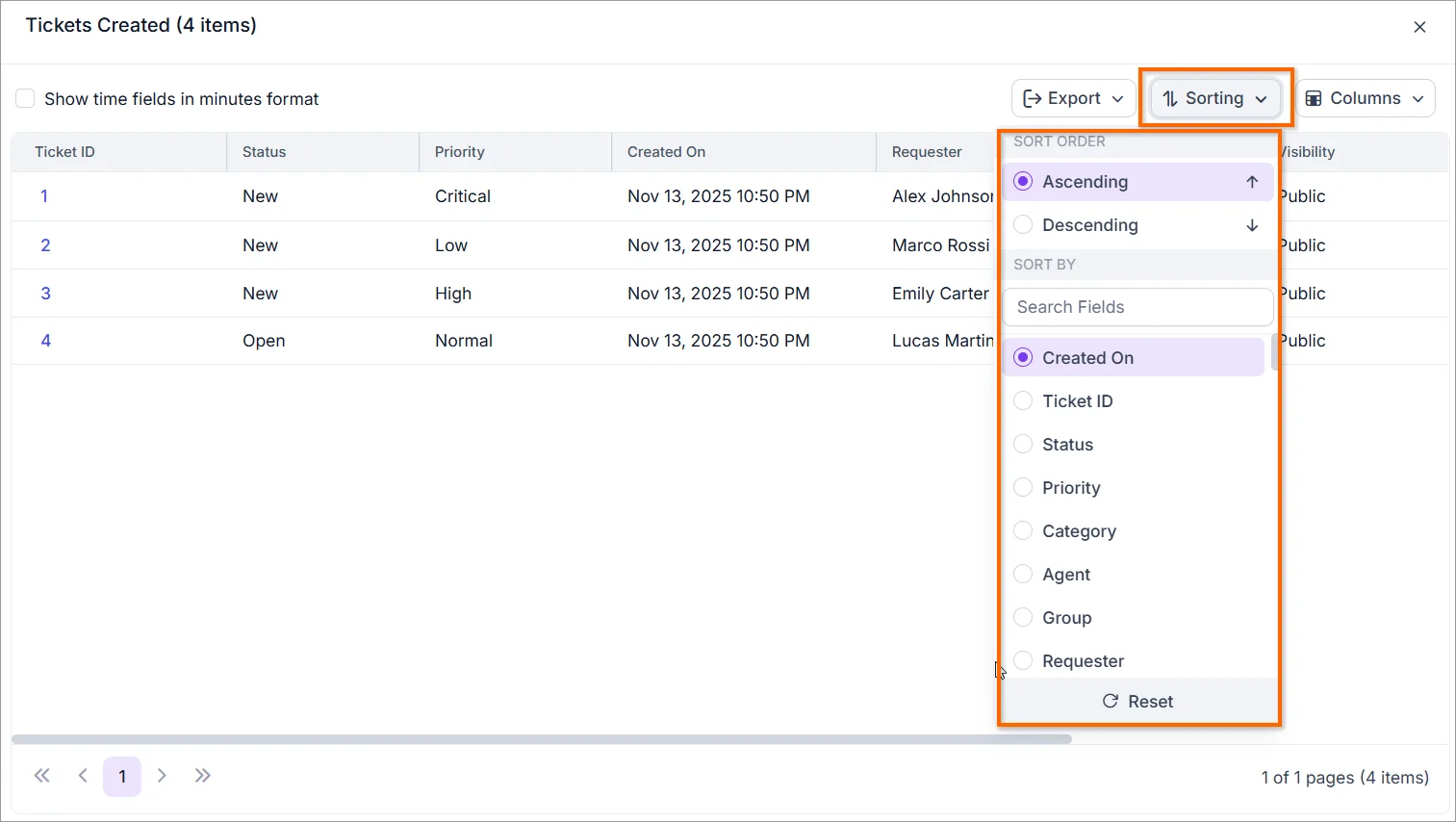Click the horizontal table scrollbar
The image size is (1456, 822).
542,739
